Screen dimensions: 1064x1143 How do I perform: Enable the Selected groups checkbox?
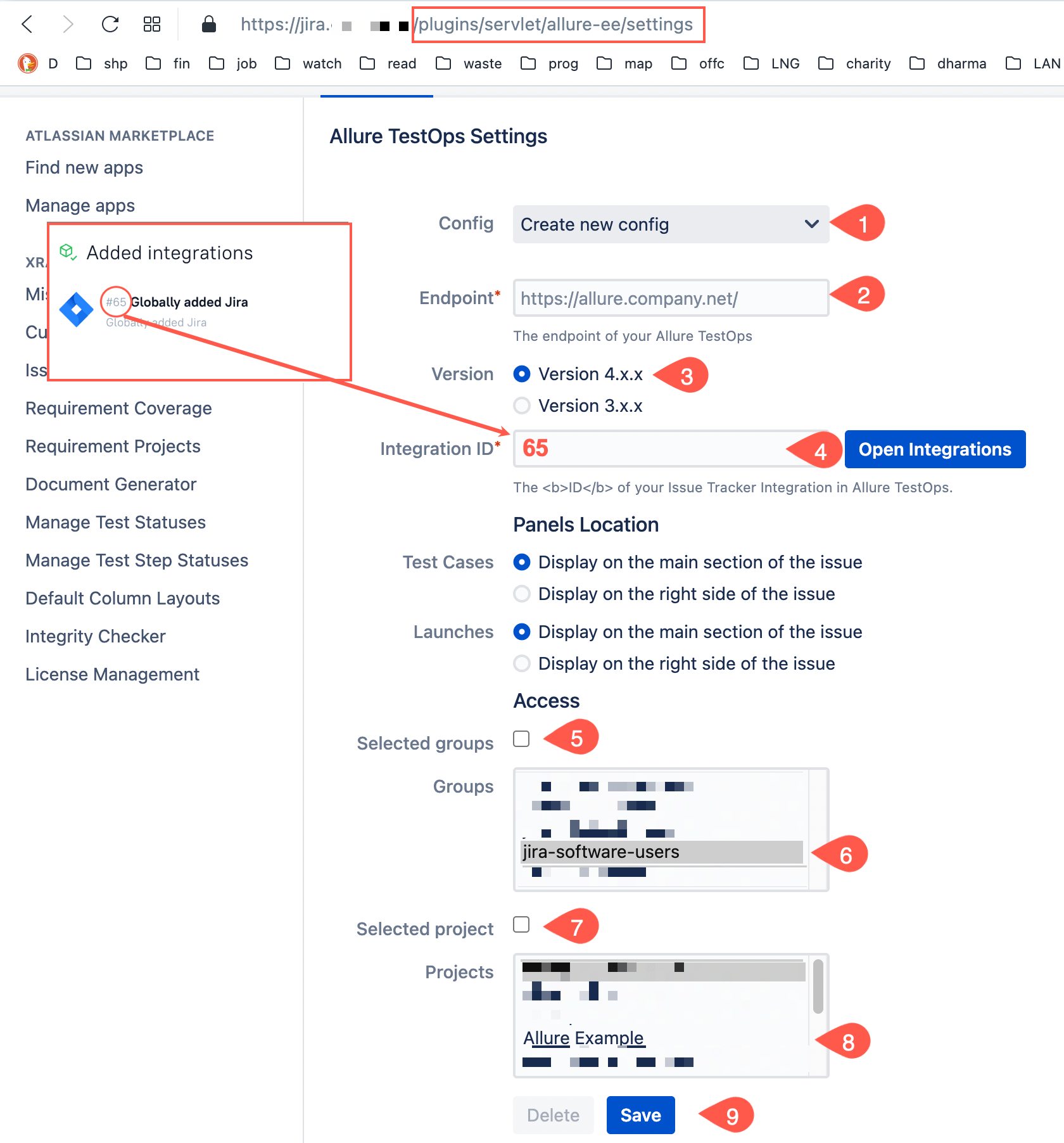point(521,739)
